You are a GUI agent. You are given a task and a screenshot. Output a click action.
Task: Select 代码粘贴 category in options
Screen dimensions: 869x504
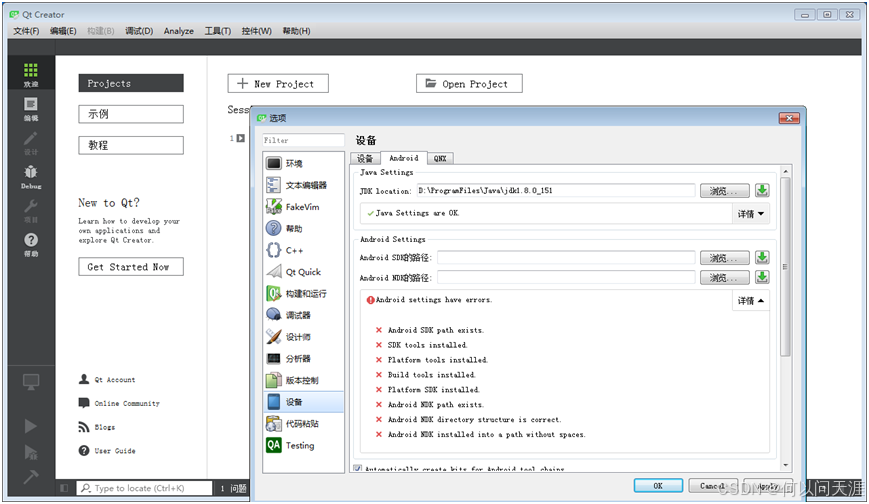303,424
